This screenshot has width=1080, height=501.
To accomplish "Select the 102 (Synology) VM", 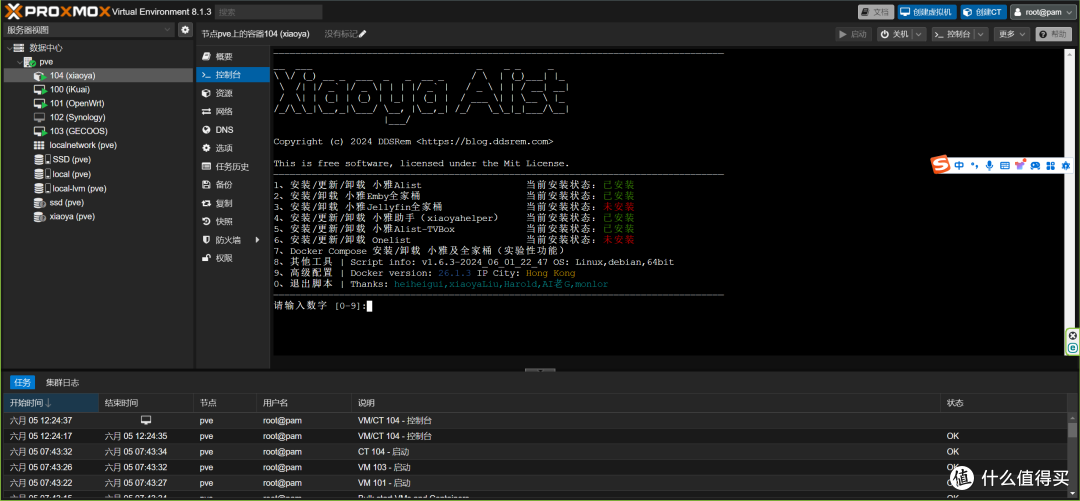I will (77, 117).
